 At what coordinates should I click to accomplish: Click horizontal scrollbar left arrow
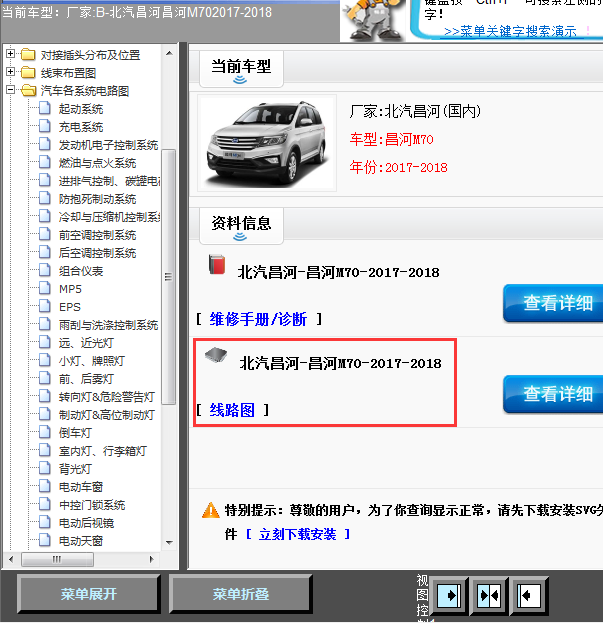[11, 559]
